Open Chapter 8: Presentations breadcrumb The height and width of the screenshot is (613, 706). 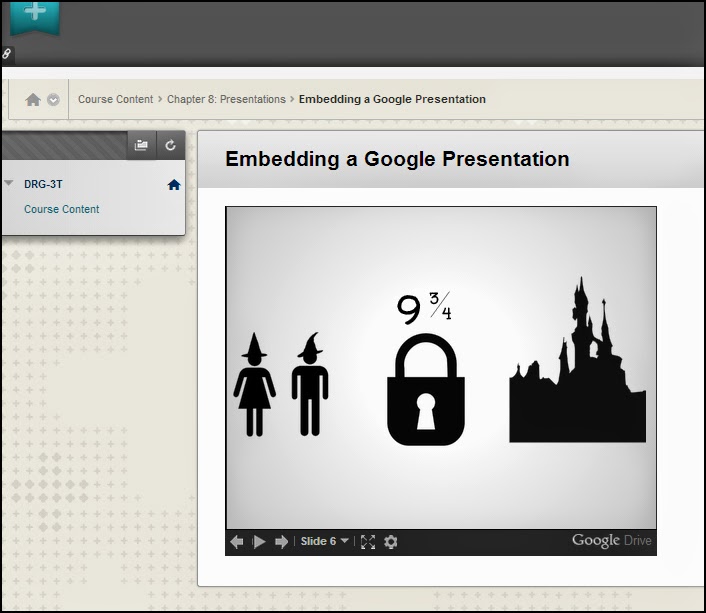point(226,99)
